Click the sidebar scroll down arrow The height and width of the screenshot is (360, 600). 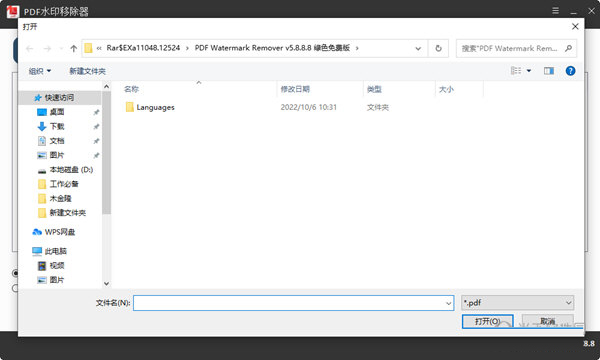pos(106,283)
